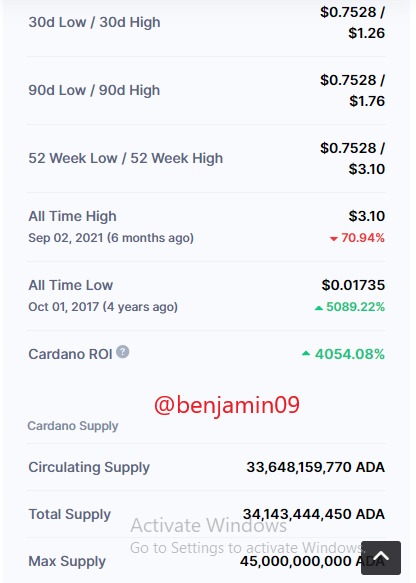Click the green up arrow beside 4054.08%
416x583 pixels.
point(306,354)
